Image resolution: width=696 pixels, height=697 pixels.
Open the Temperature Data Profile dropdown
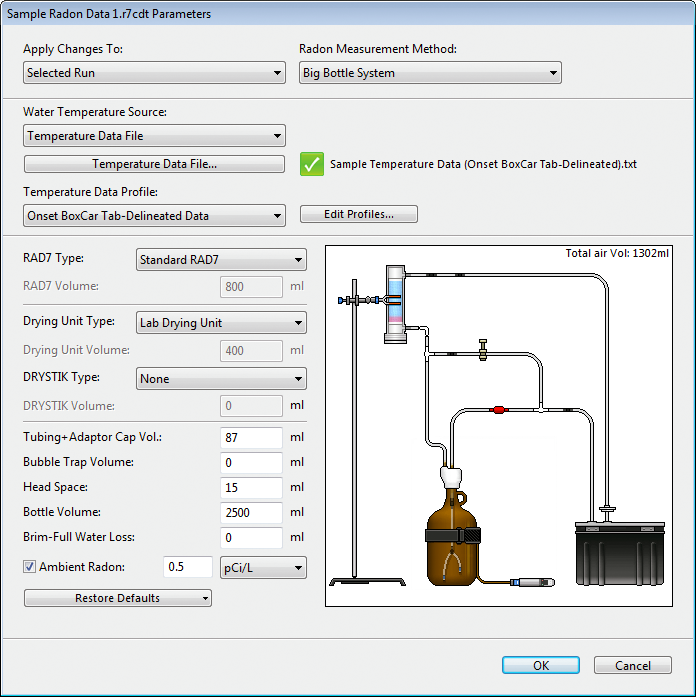[154, 216]
